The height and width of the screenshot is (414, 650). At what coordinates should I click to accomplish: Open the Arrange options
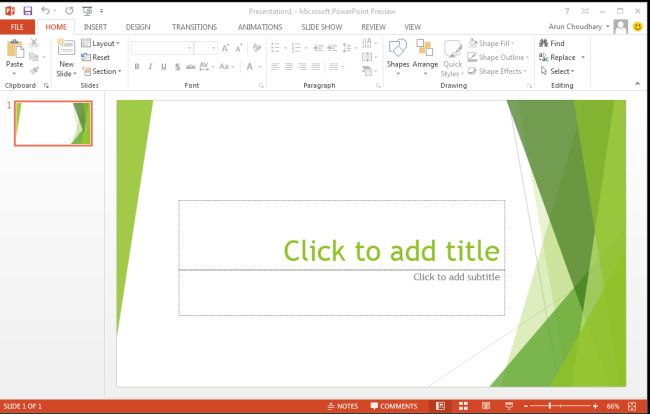click(425, 57)
